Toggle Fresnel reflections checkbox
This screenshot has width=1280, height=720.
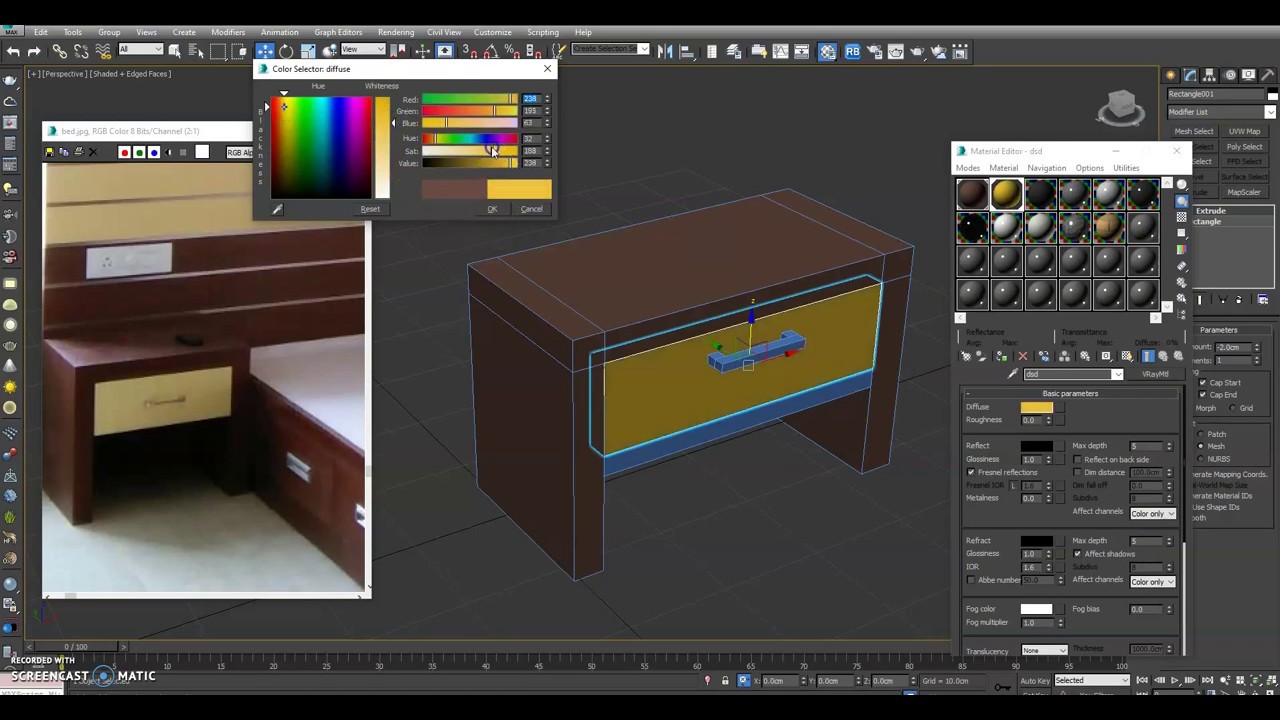click(971, 472)
